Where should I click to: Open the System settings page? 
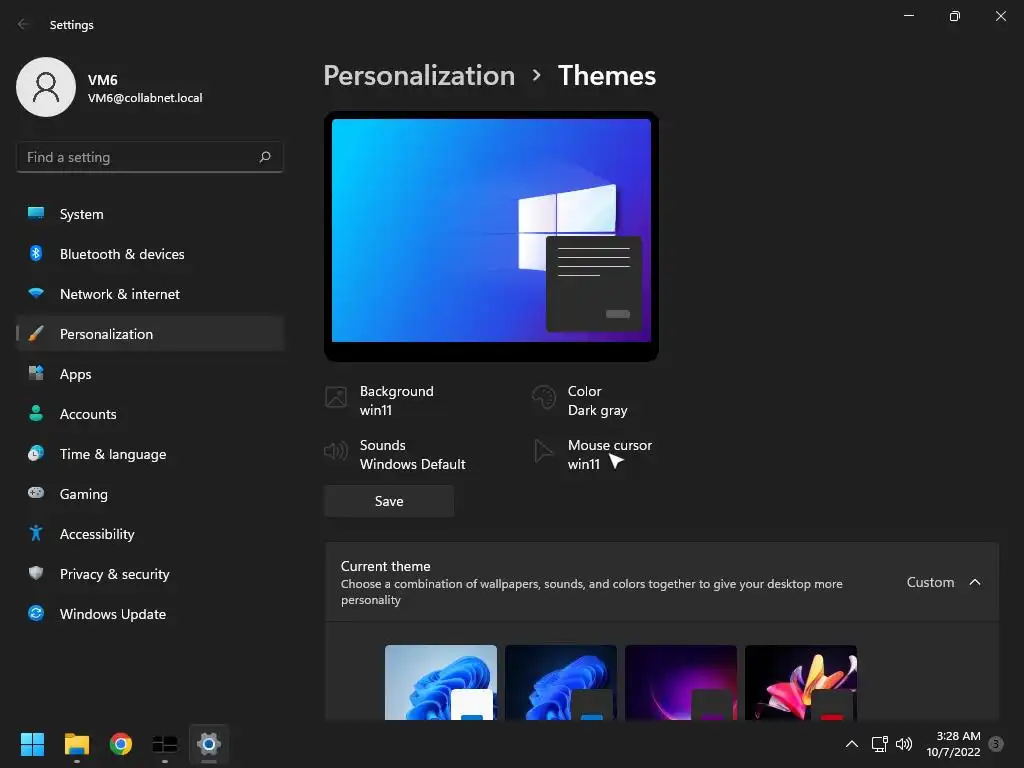point(150,214)
